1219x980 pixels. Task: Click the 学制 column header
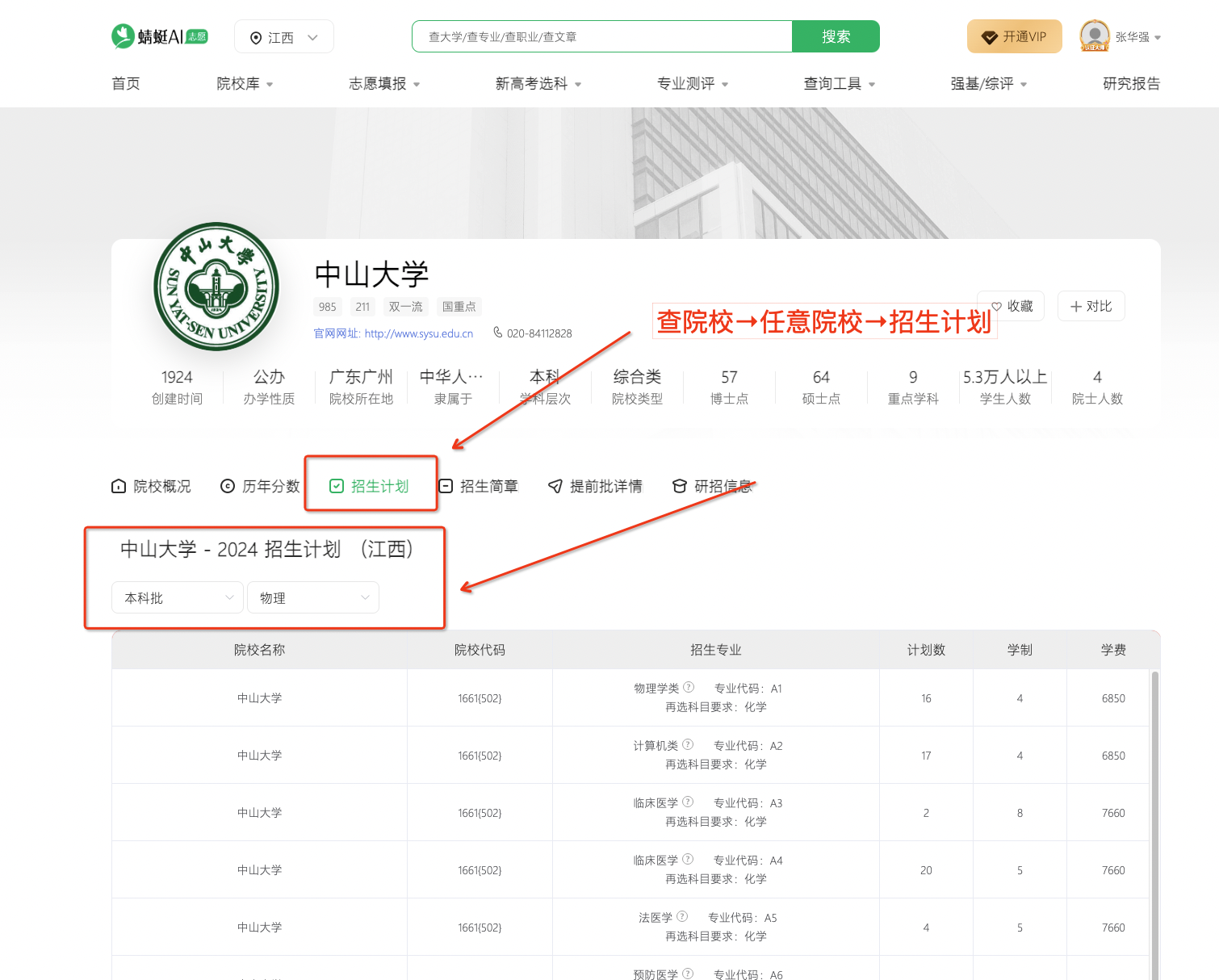pos(1020,650)
